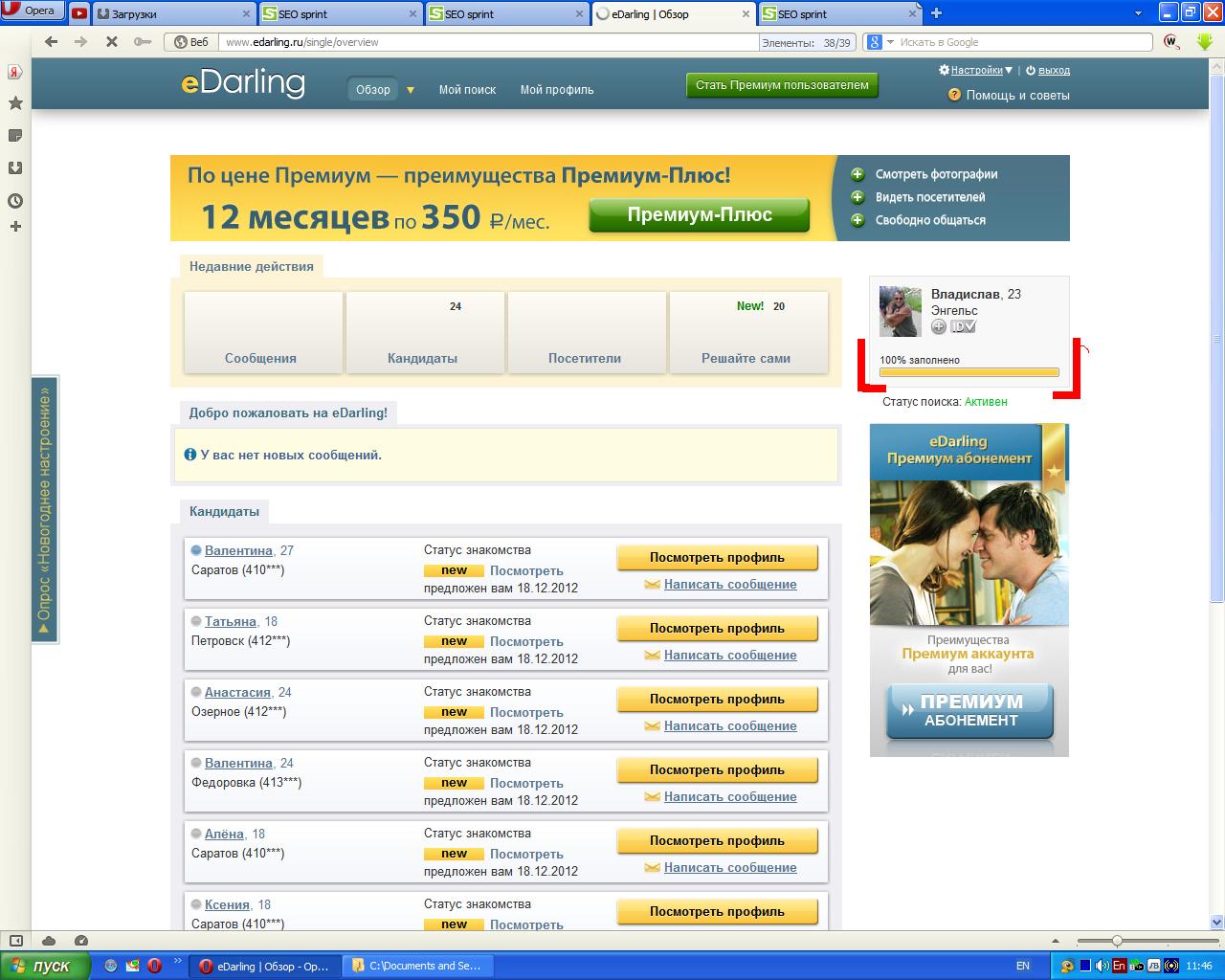The image size is (1225, 980).
Task: Focus the address field with www.edarling.ru
Action: (488, 42)
